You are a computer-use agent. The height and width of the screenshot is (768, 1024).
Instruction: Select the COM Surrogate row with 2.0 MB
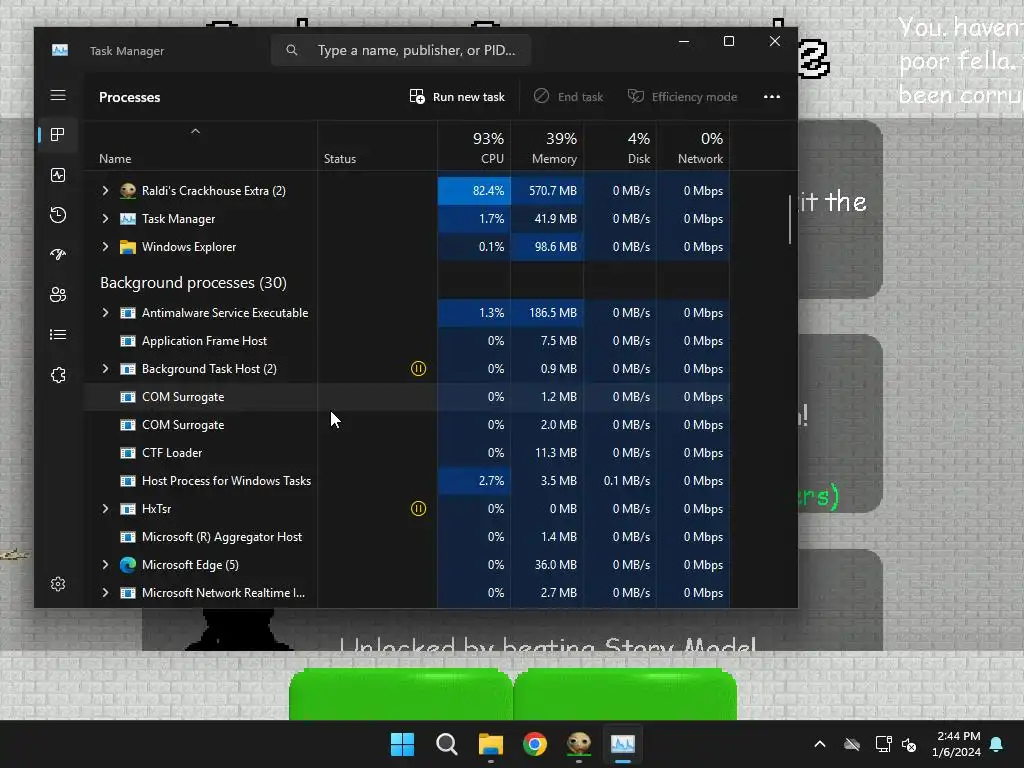[405, 425]
